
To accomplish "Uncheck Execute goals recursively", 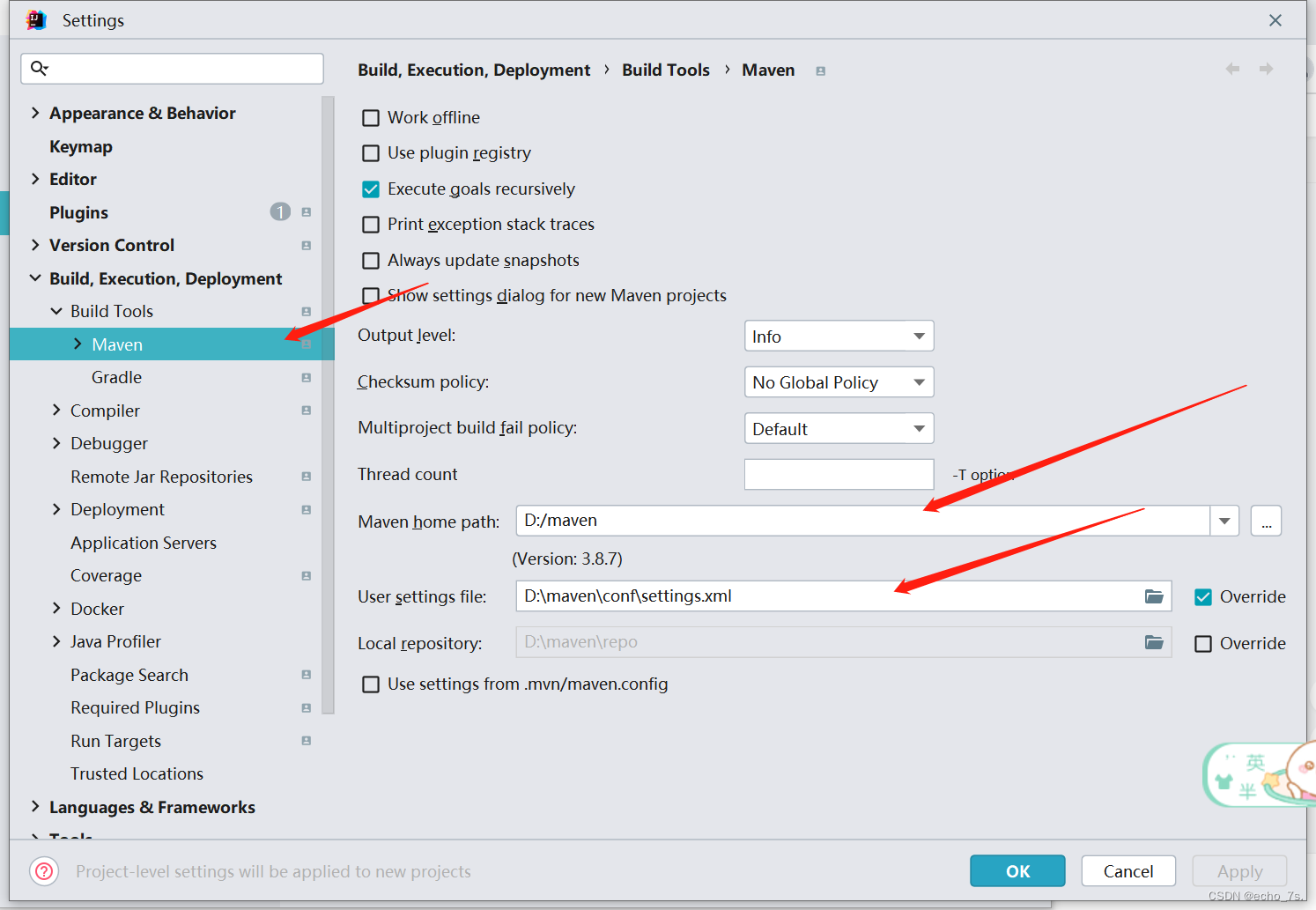I will click(x=371, y=189).
